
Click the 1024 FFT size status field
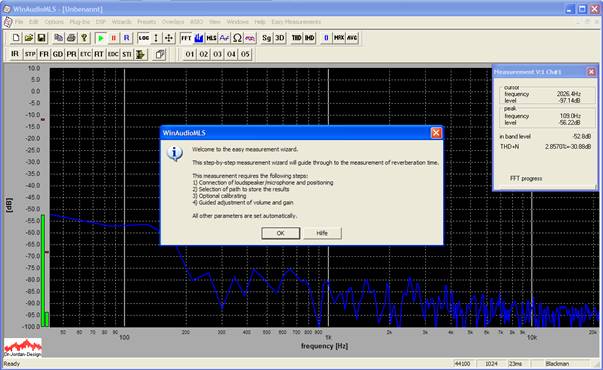click(x=491, y=363)
